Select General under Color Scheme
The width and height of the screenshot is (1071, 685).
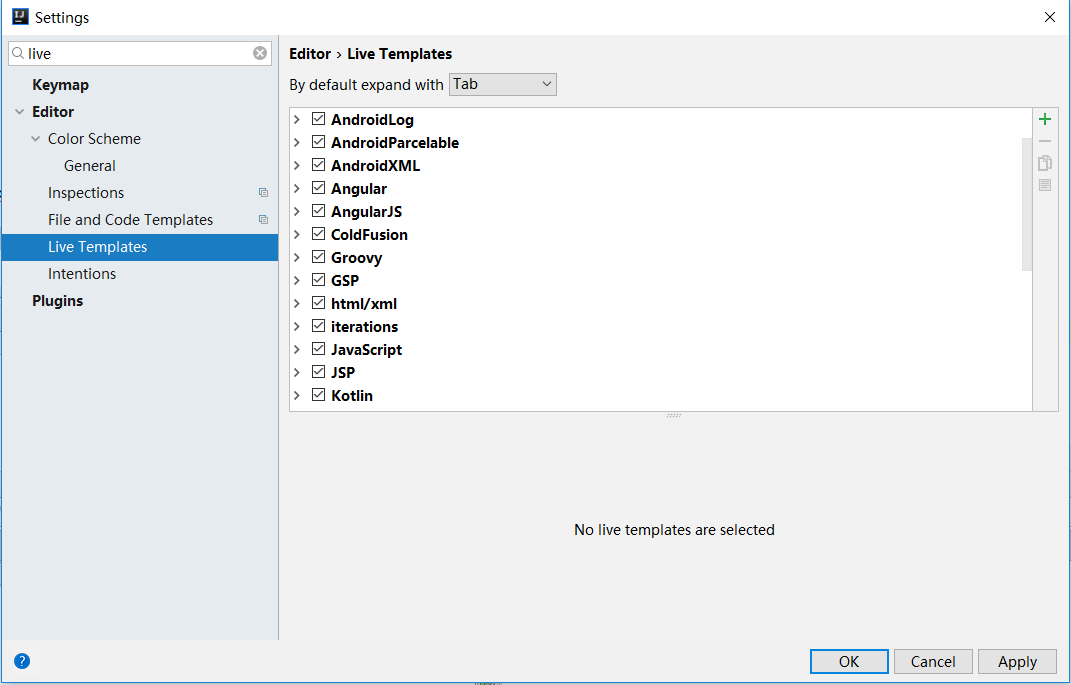tap(89, 166)
